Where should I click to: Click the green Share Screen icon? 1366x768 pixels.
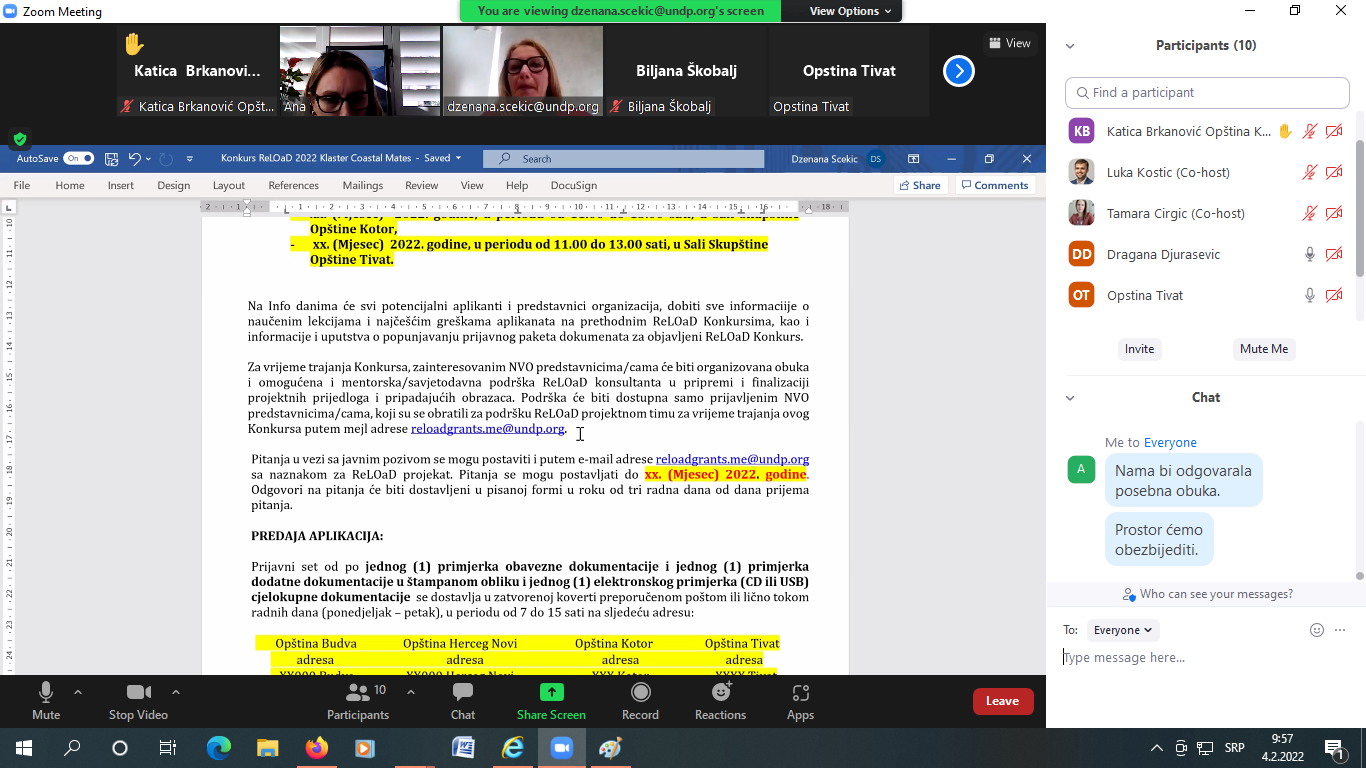[551, 693]
